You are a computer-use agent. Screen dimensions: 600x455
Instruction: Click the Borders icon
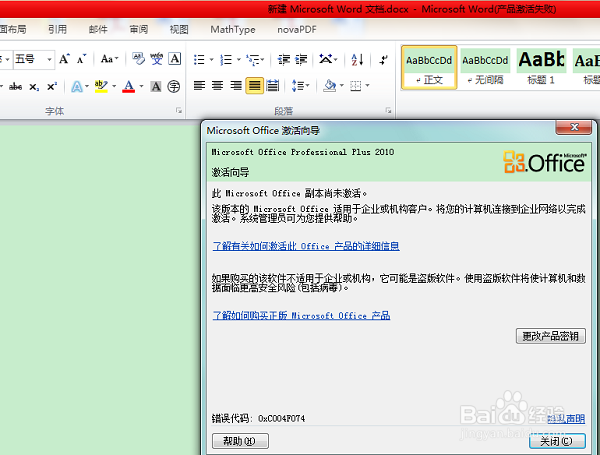[355, 86]
